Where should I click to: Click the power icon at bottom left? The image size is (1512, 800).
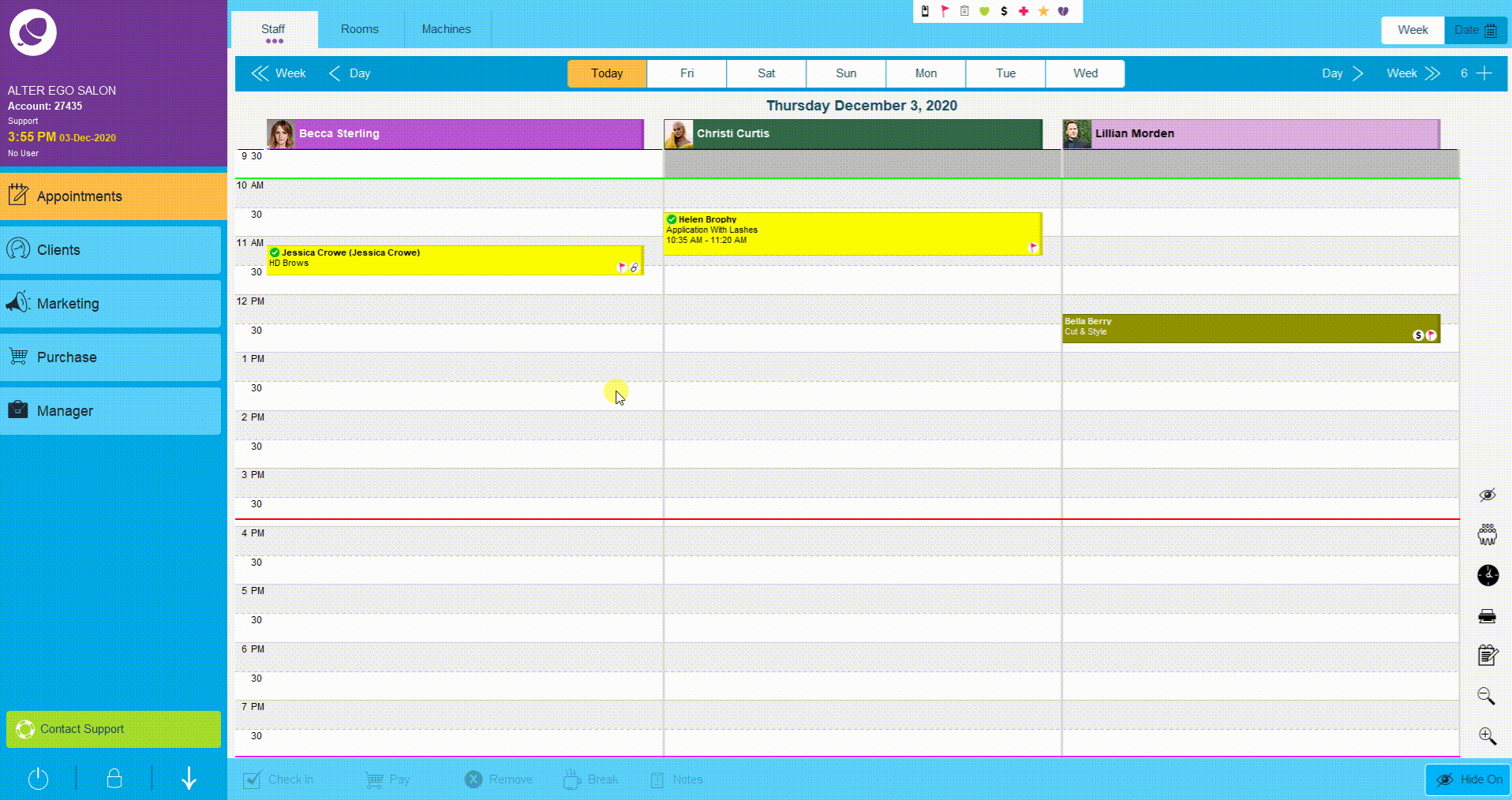tap(38, 779)
